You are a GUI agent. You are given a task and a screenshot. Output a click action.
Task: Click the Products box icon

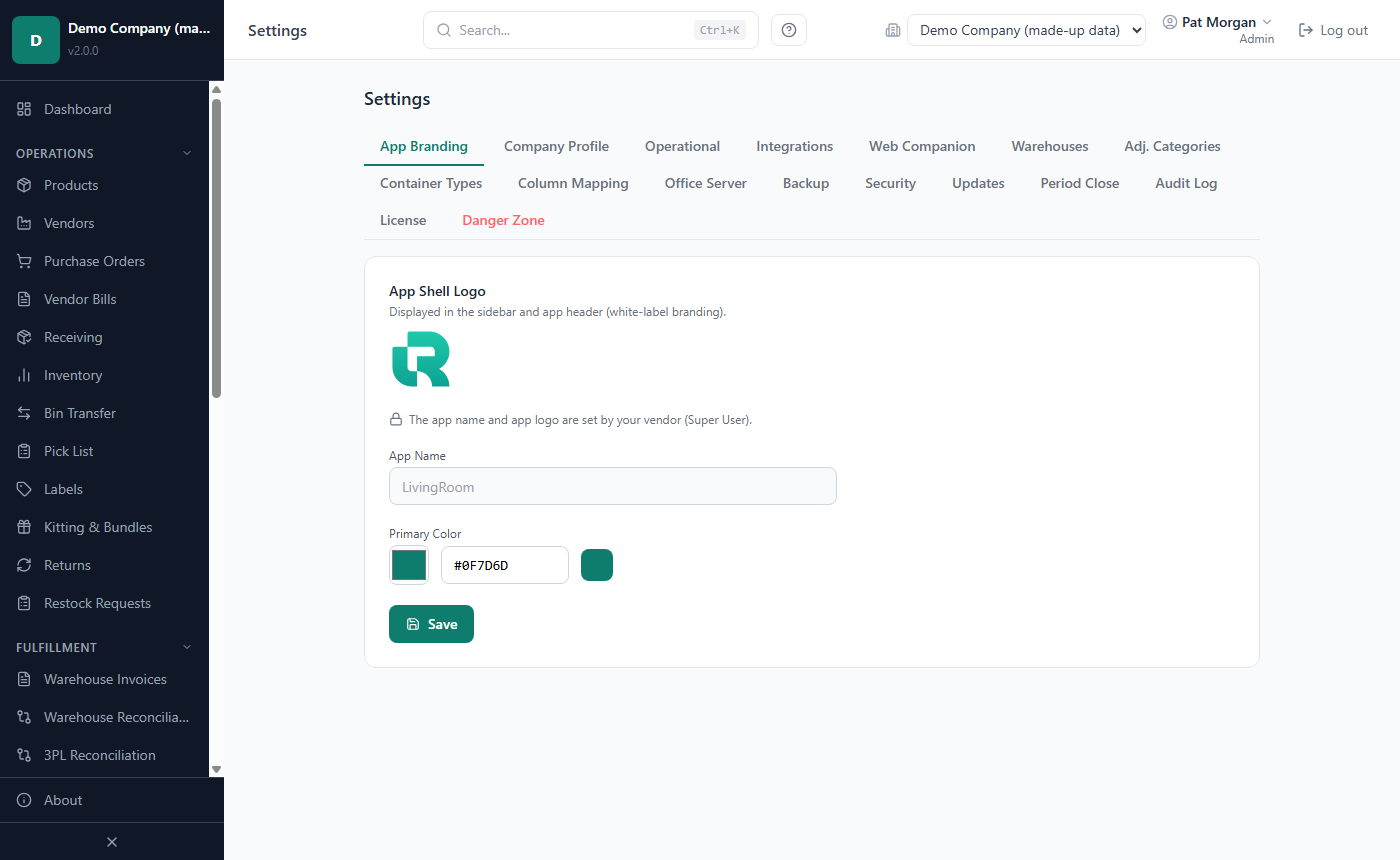[24, 185]
